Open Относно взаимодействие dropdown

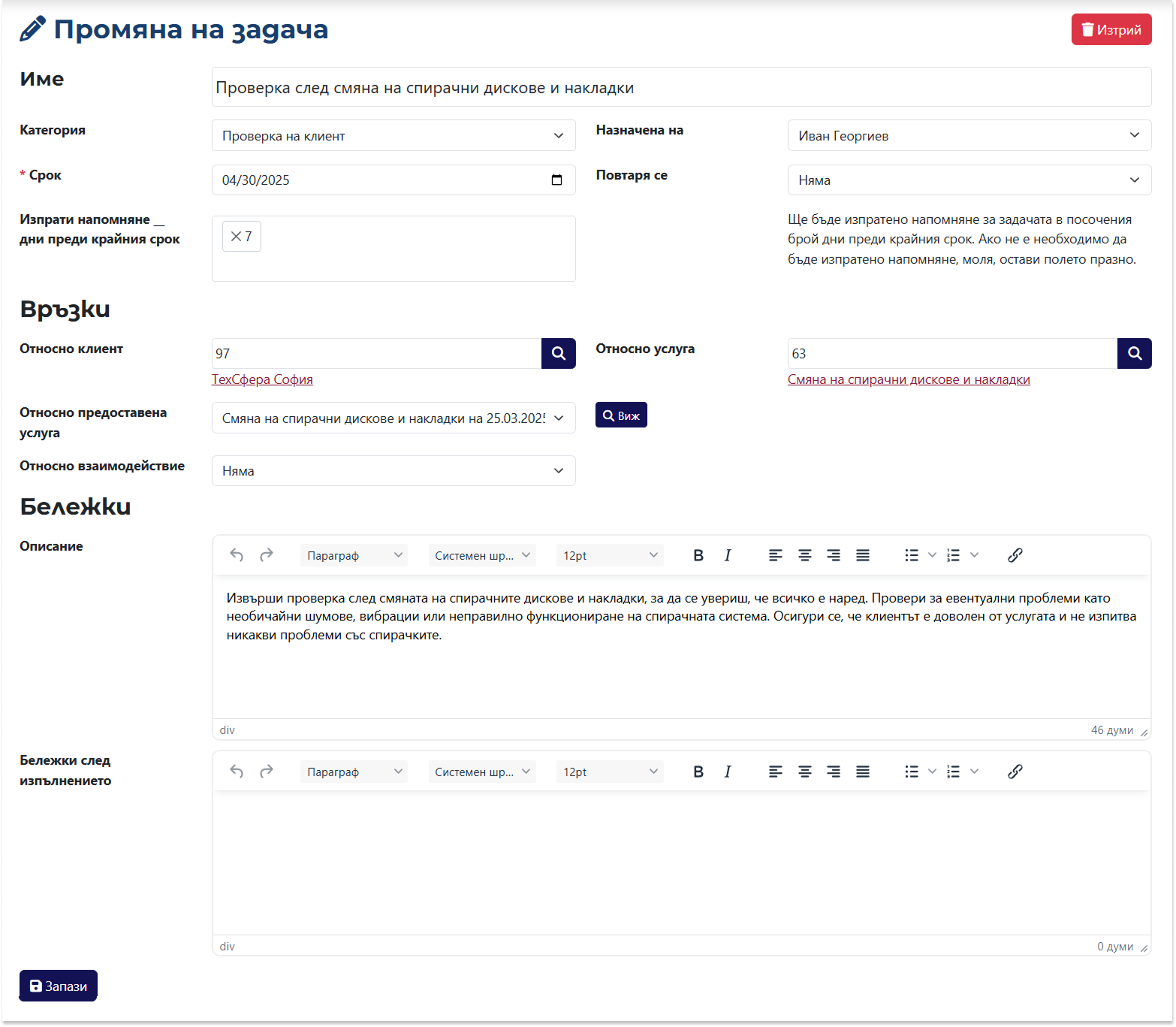[394, 470]
